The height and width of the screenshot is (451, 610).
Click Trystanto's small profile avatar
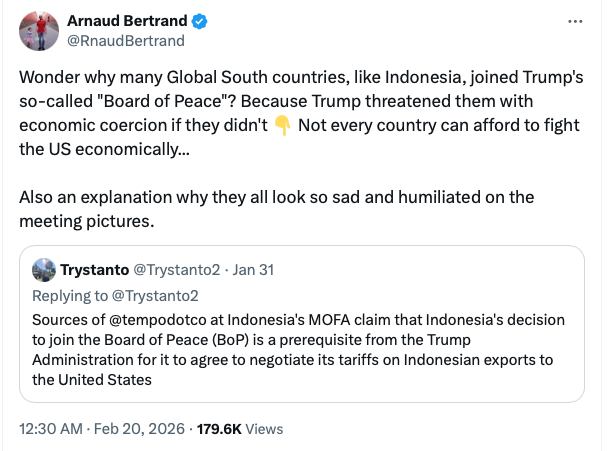[43, 270]
